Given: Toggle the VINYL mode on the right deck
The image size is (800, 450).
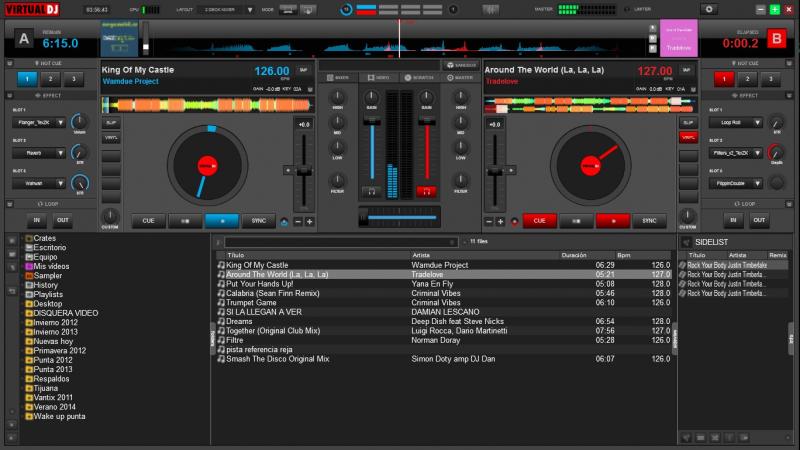Looking at the screenshot, I should 688,137.
